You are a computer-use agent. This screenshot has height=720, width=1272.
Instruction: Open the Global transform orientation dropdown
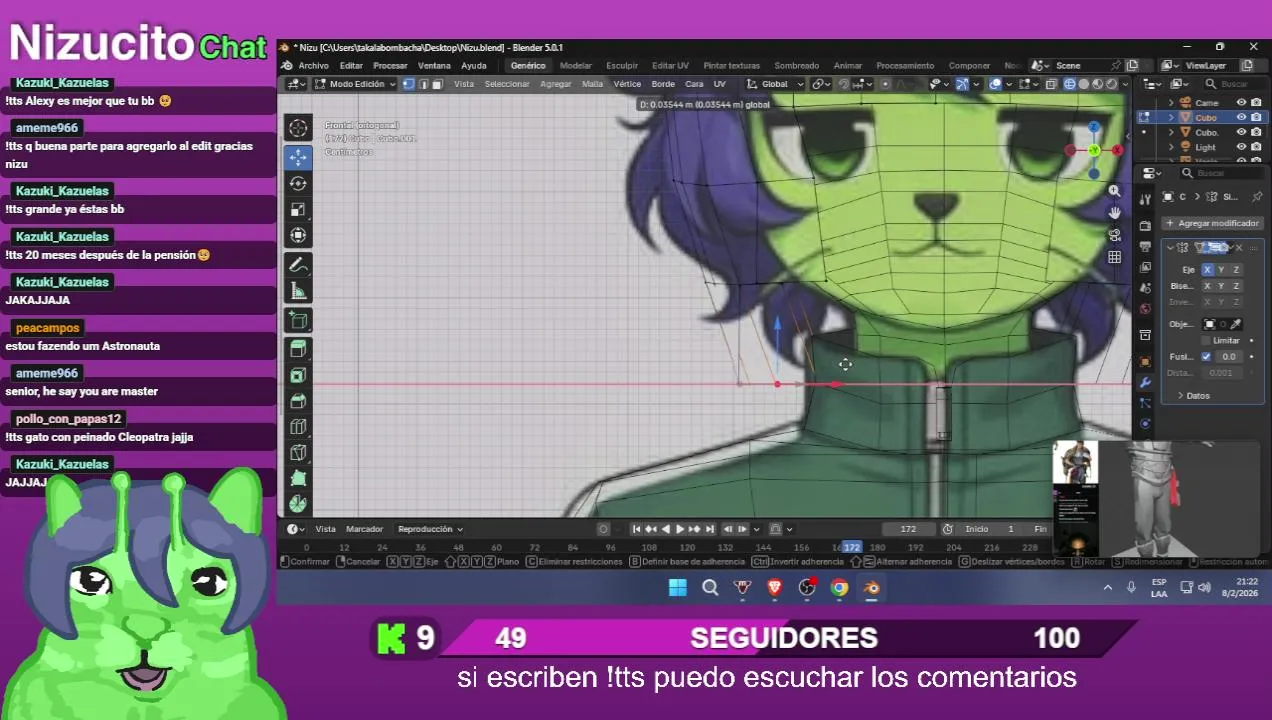pyautogui.click(x=775, y=84)
